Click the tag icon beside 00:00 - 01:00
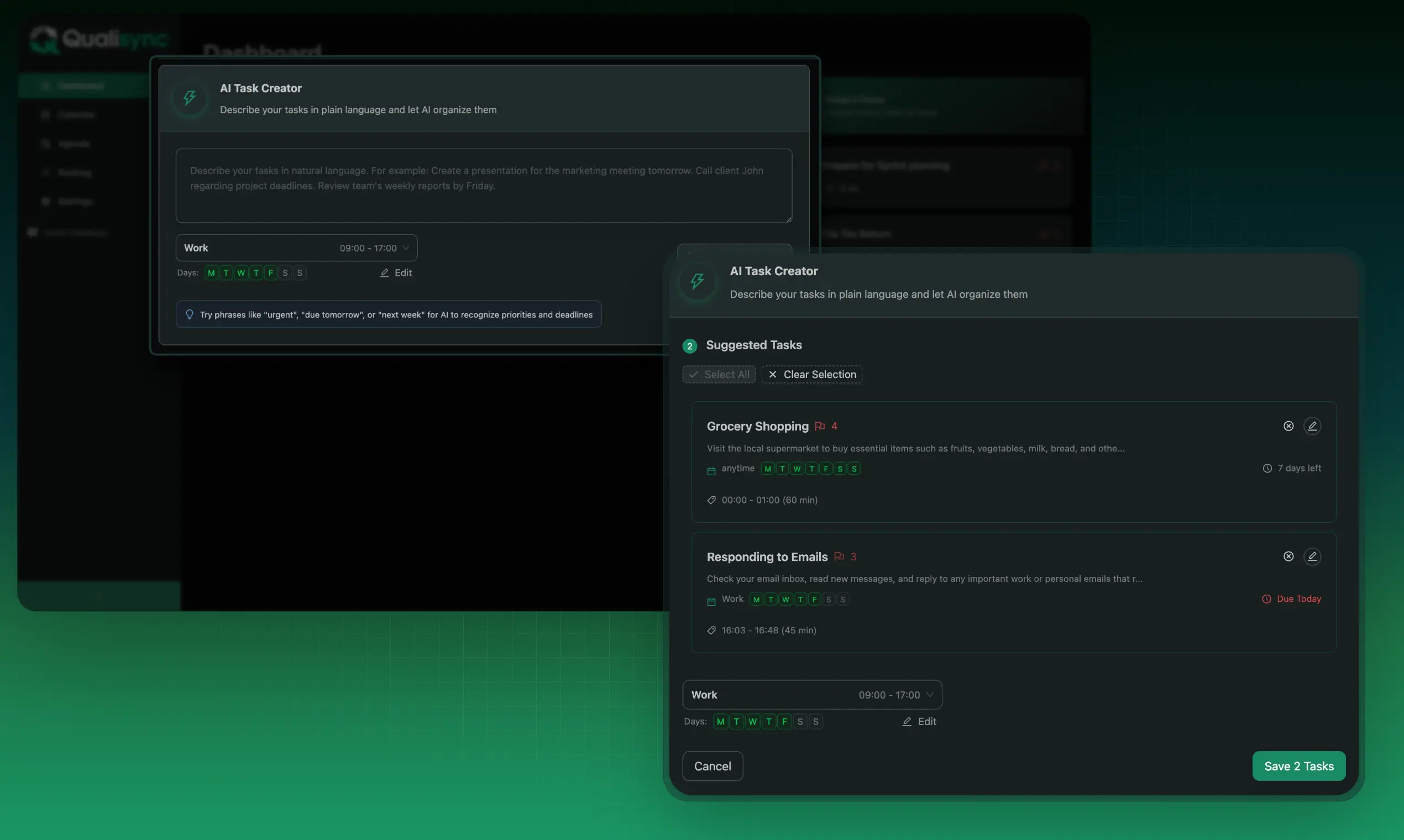Screen dimensions: 1404x840 (x=711, y=500)
